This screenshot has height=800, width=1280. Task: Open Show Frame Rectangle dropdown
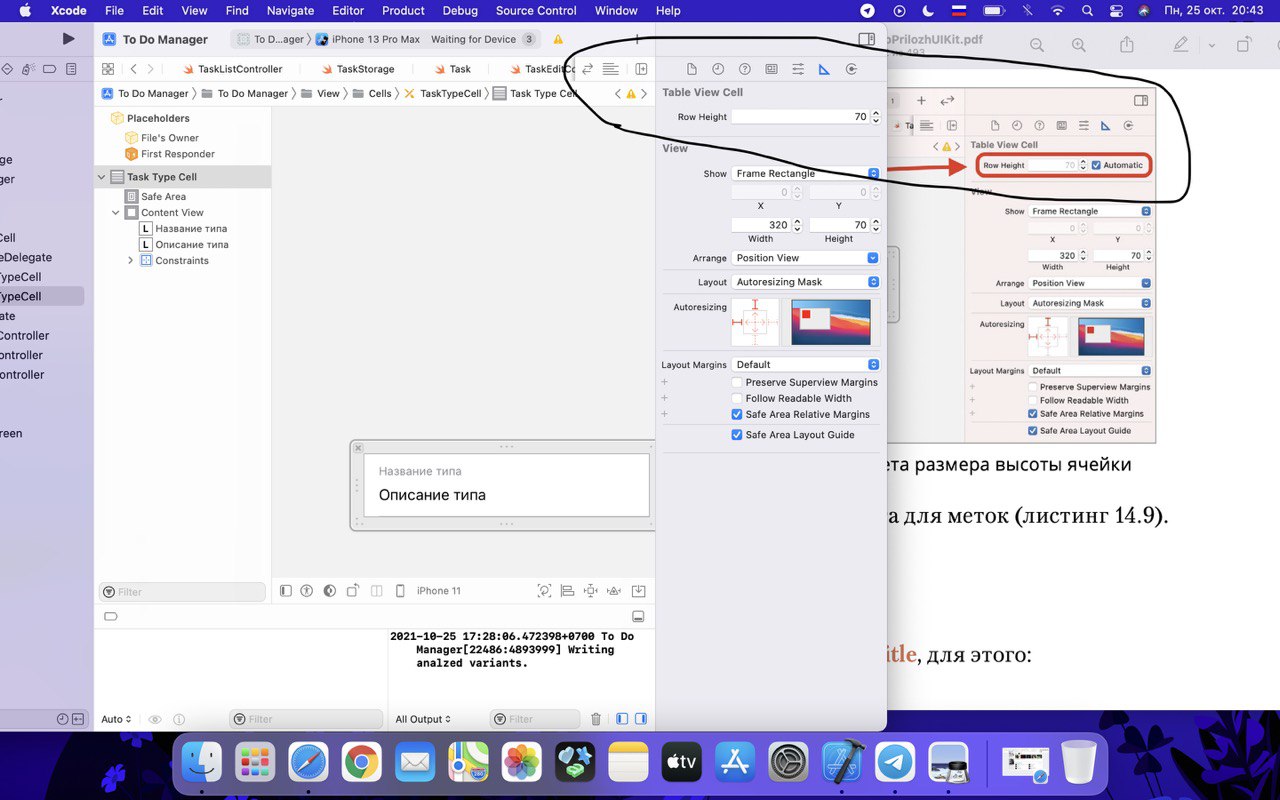805,173
